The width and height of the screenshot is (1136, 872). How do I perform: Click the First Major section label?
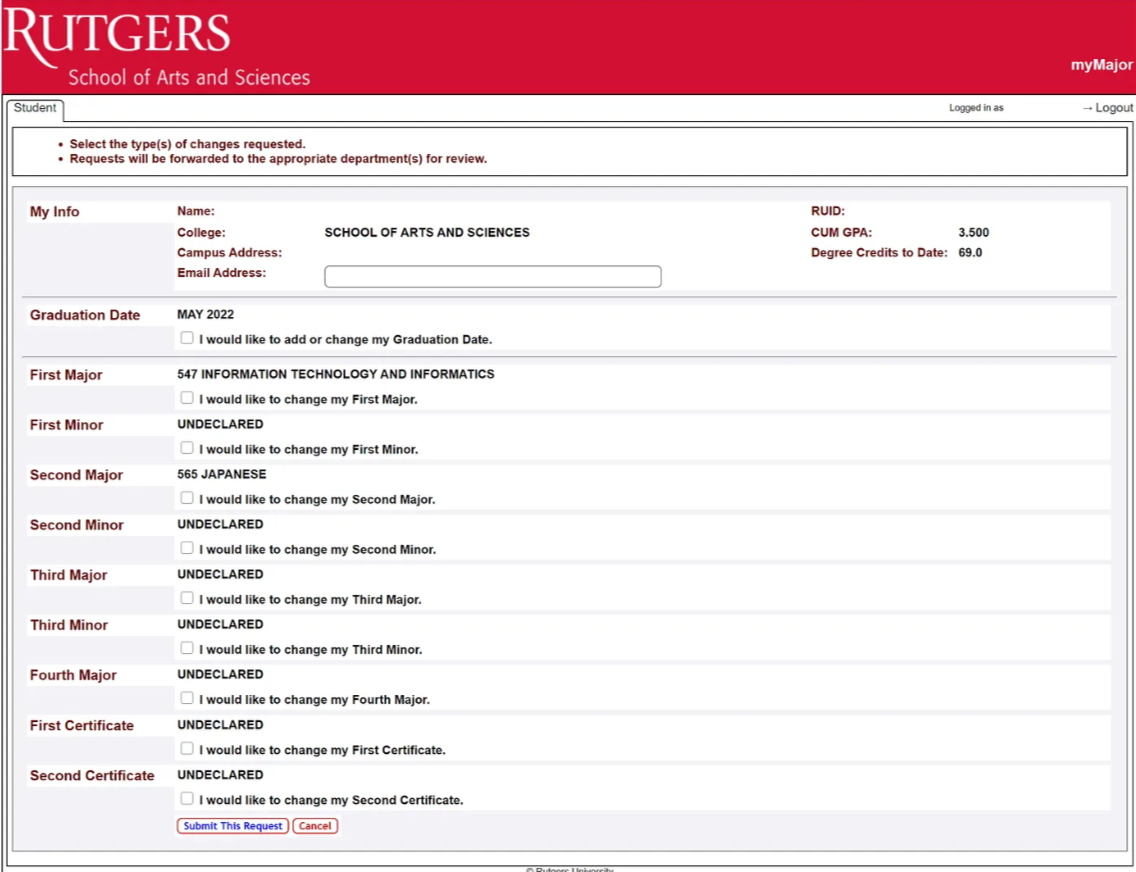[x=66, y=375]
